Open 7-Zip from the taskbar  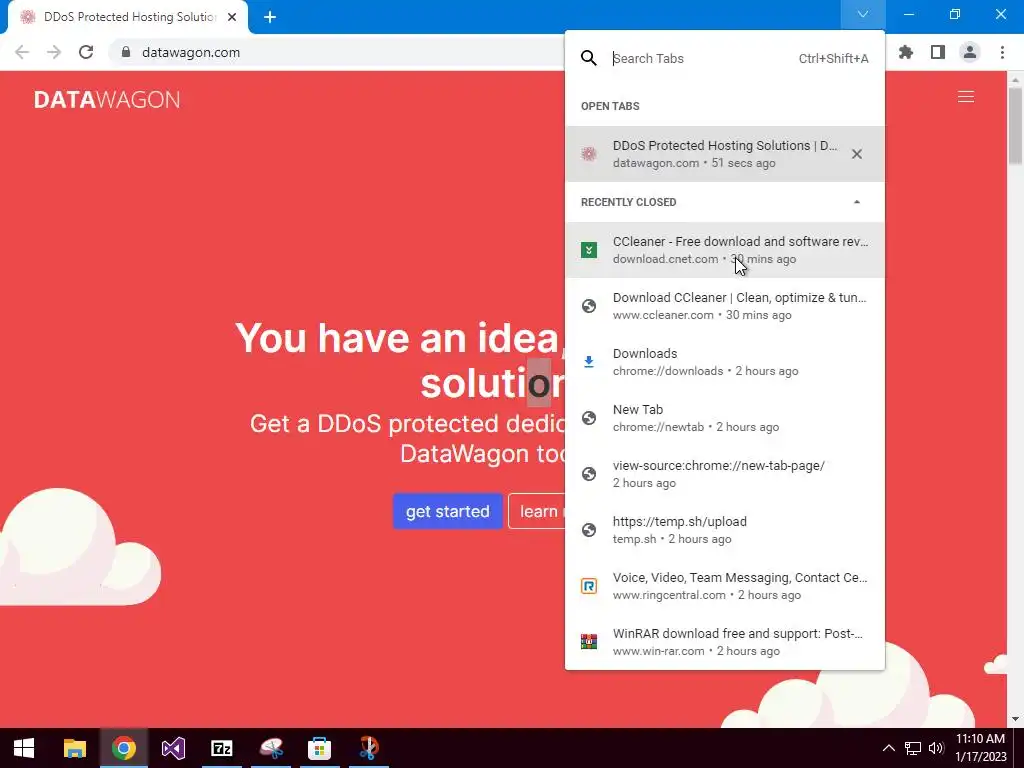click(x=222, y=748)
